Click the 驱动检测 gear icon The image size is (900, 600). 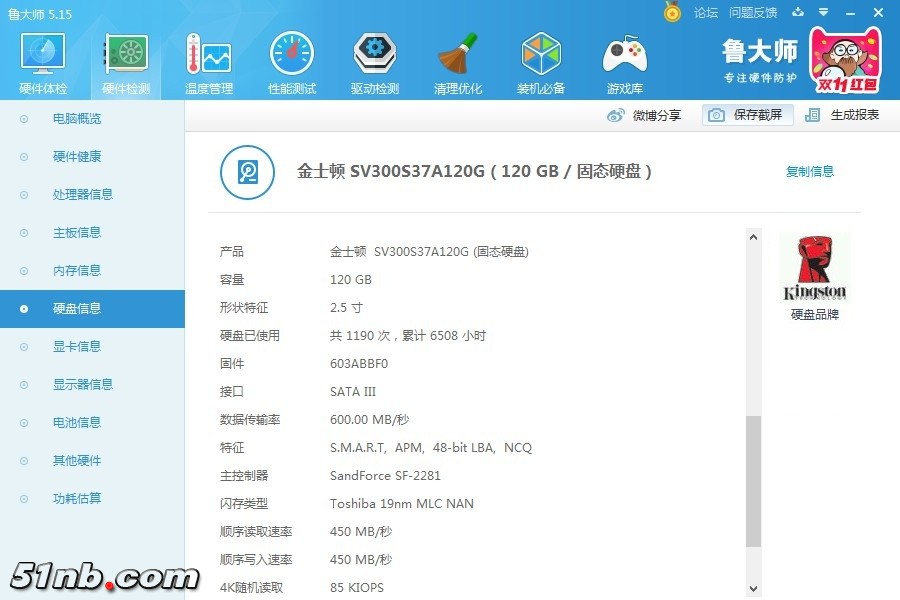(x=374, y=58)
